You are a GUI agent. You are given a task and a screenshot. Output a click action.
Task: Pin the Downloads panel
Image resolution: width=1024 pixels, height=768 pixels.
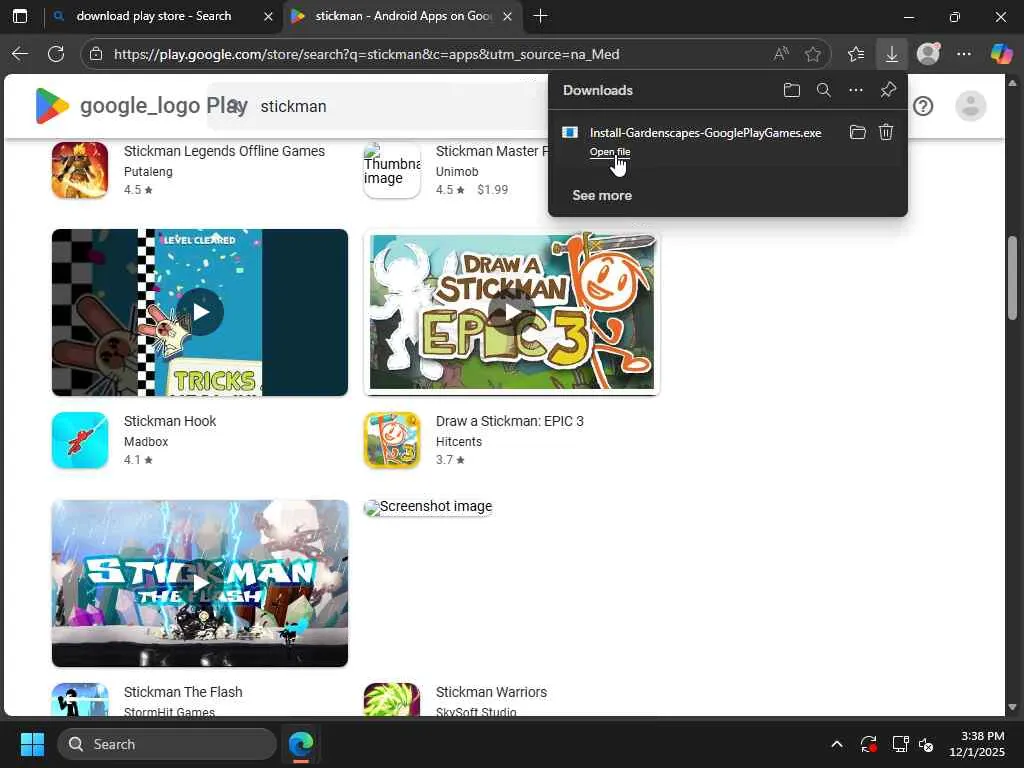(x=888, y=90)
